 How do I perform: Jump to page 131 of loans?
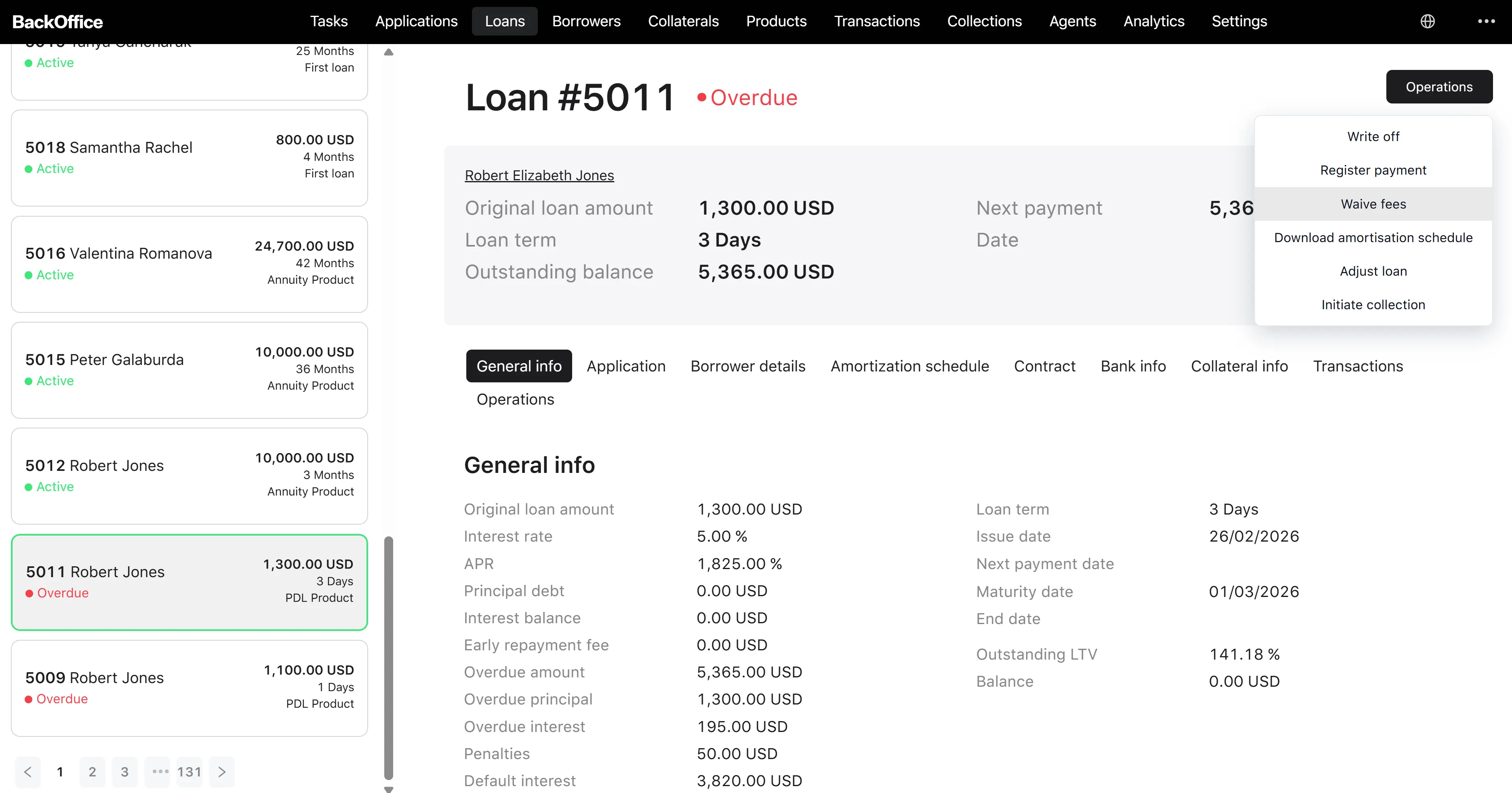[x=189, y=772]
